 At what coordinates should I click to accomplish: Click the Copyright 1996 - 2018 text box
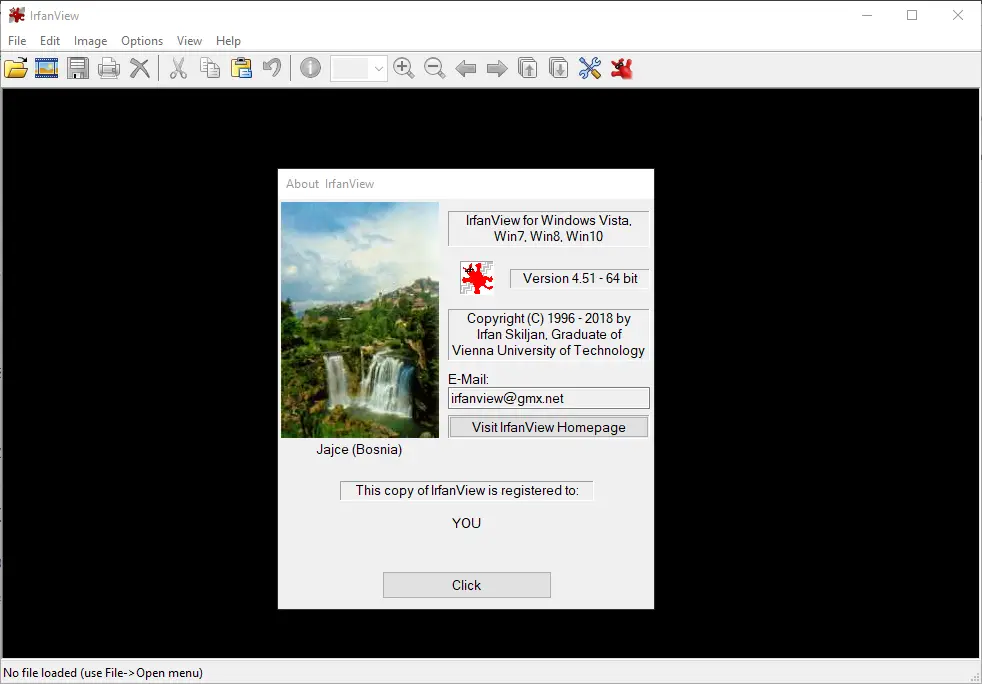pyautogui.click(x=549, y=334)
